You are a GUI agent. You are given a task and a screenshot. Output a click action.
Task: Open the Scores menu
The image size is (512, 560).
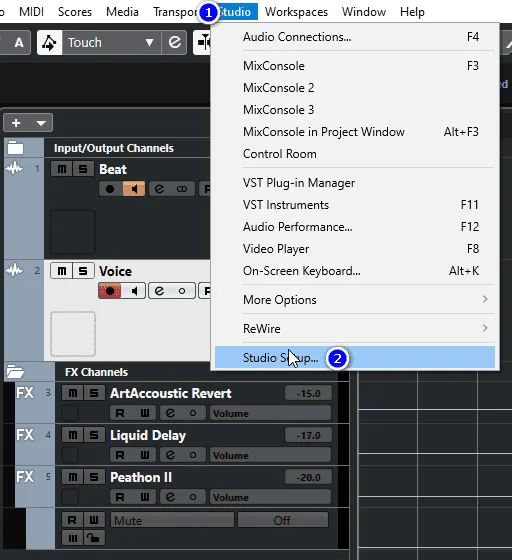(75, 12)
